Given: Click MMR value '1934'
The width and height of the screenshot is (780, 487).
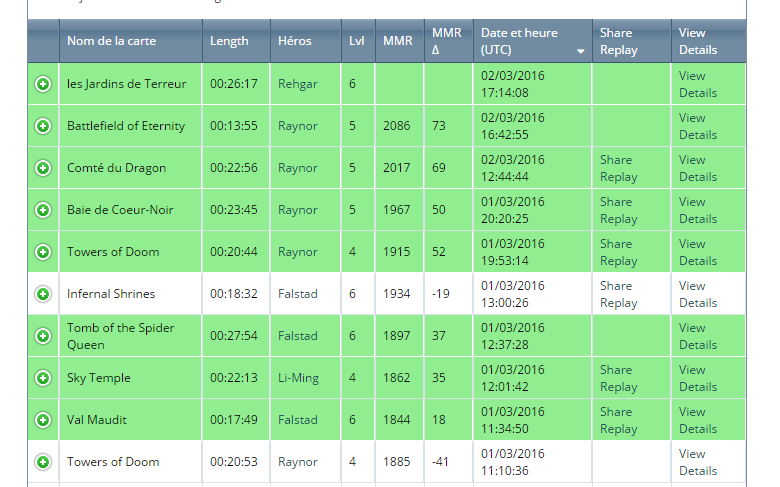Looking at the screenshot, I should [x=396, y=294].
